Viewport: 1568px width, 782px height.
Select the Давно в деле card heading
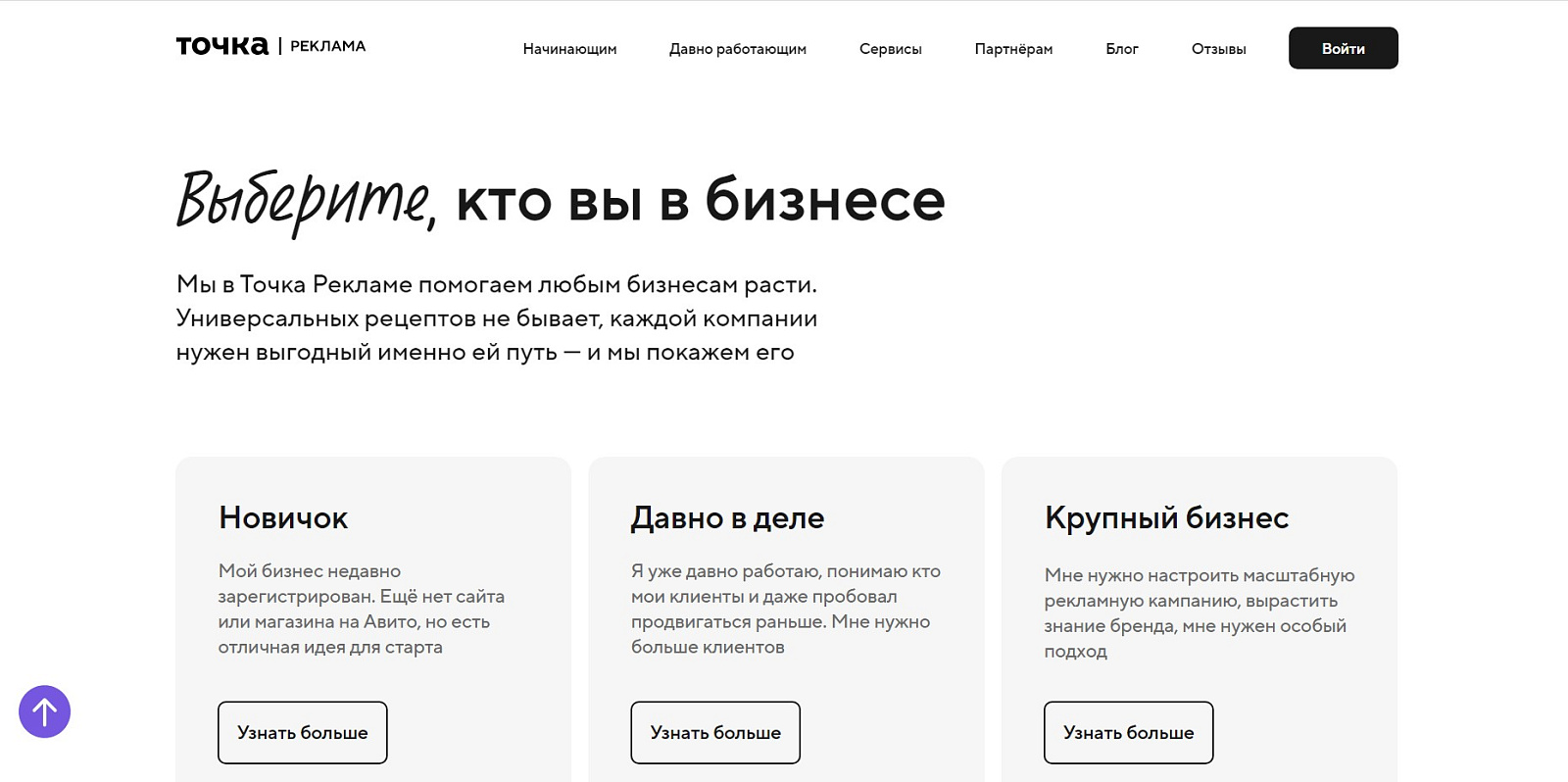point(727,517)
